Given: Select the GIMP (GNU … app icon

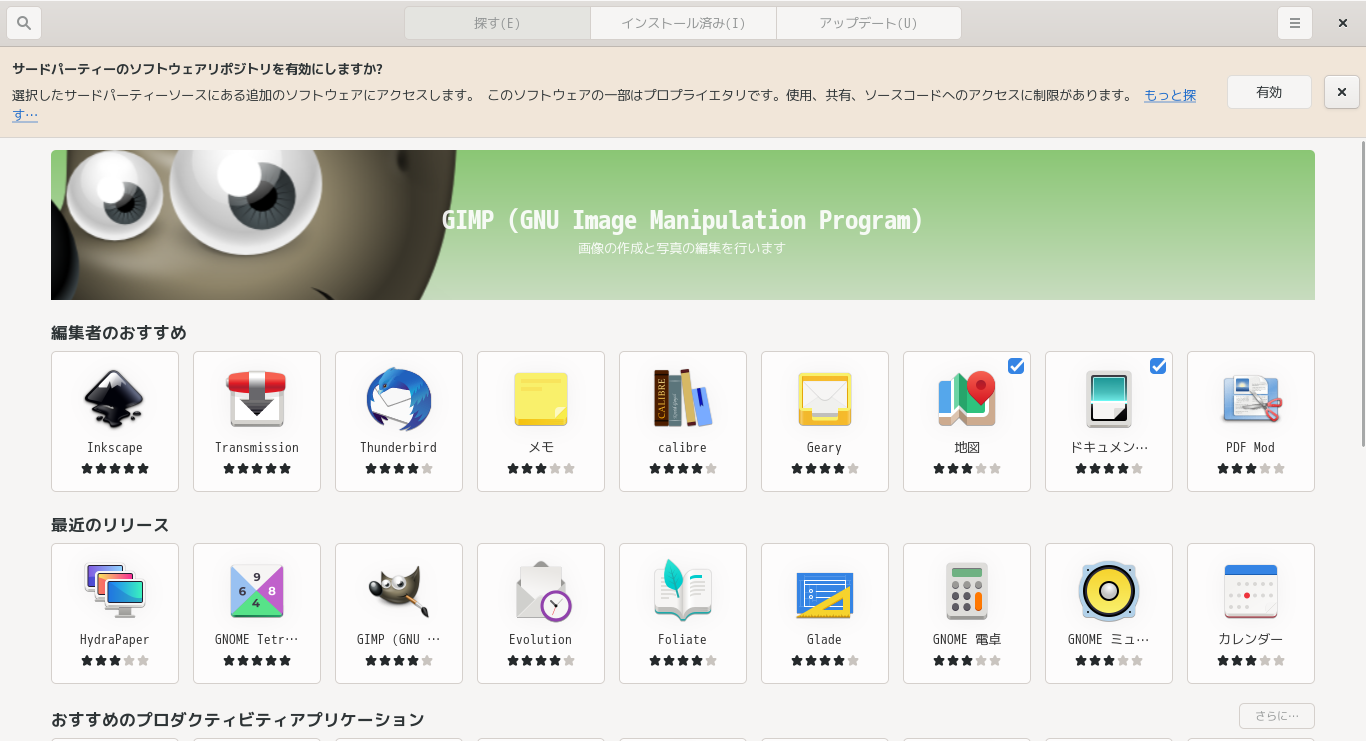Looking at the screenshot, I should pyautogui.click(x=399, y=591).
